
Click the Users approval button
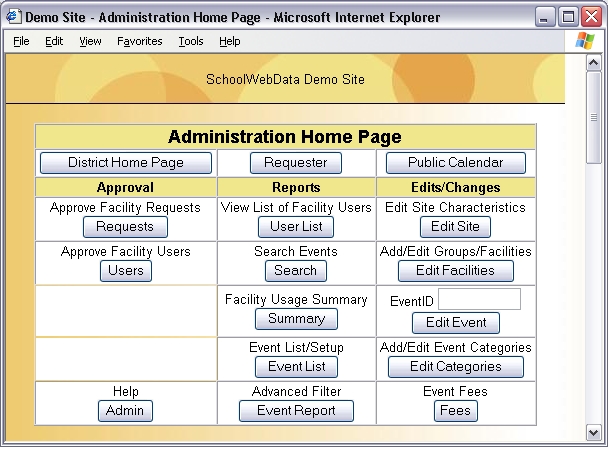(126, 271)
